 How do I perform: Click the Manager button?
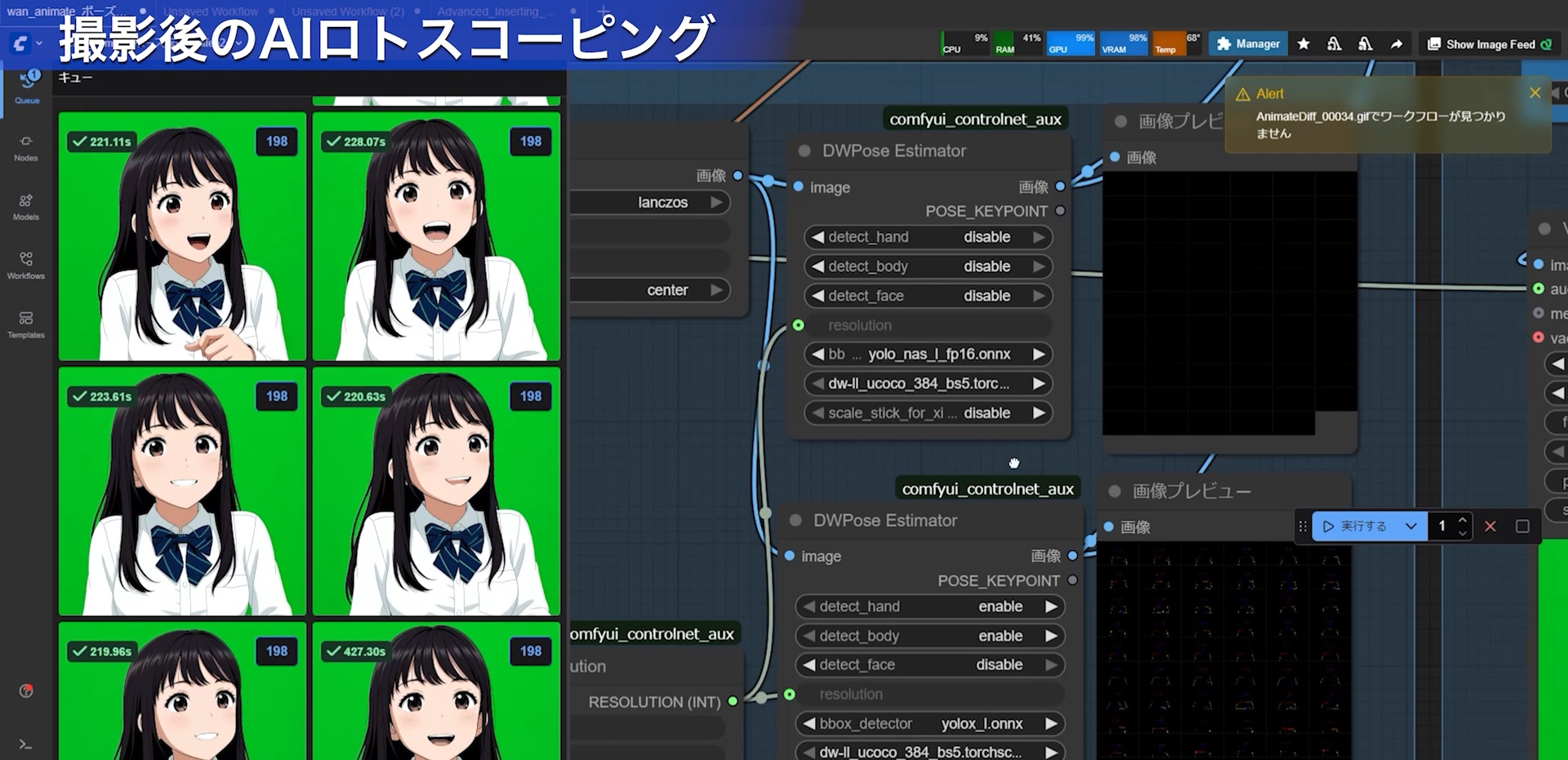pos(1248,44)
